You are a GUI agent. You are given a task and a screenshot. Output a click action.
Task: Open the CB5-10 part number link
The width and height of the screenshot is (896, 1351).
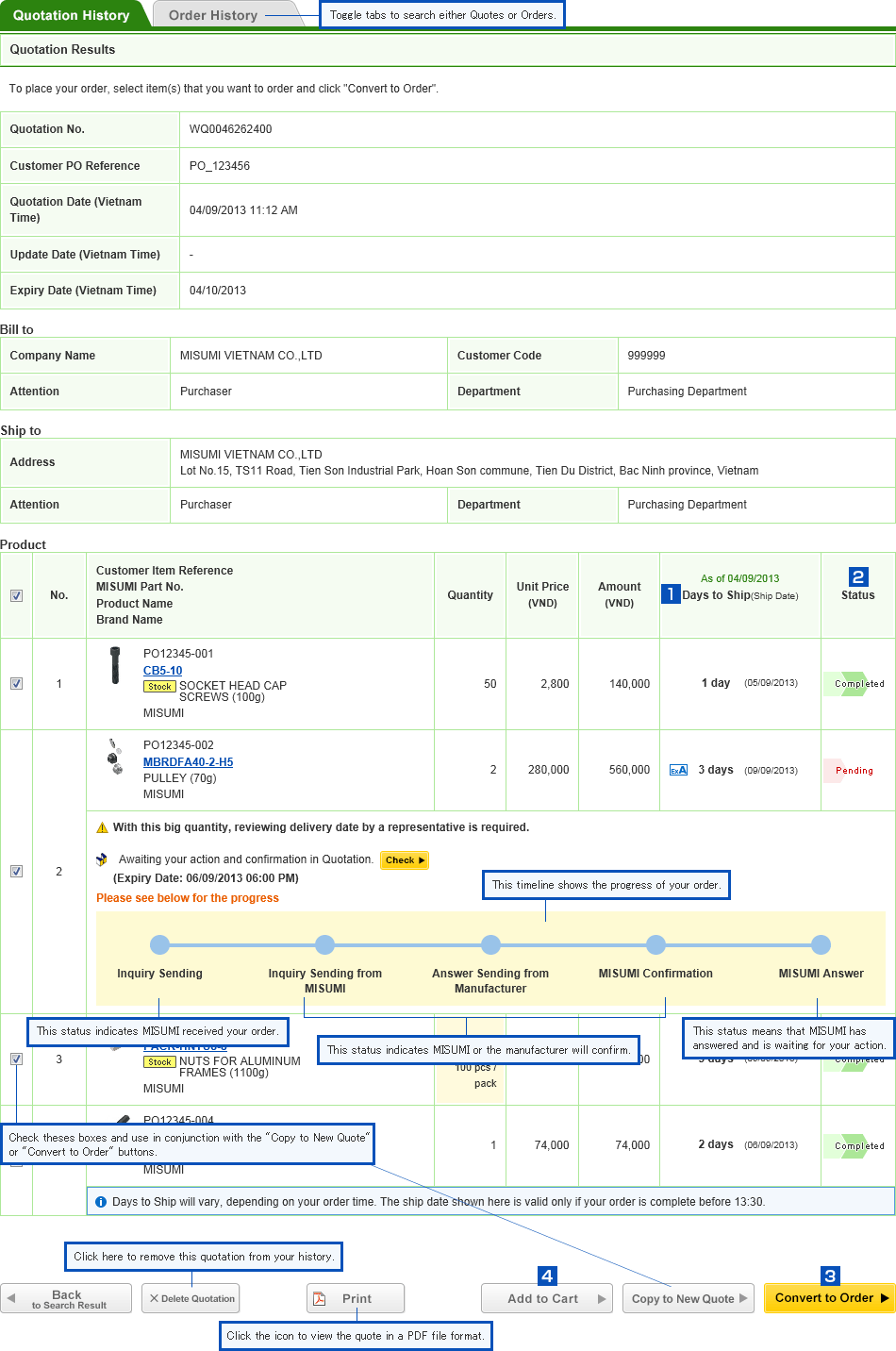click(x=162, y=671)
